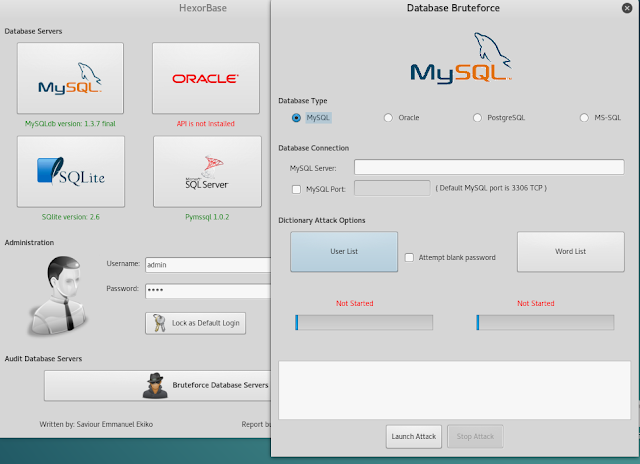Screen dimensions: 640x464
Task: Click the large MySQL logo in Database Bruteforce
Action: click(461, 58)
